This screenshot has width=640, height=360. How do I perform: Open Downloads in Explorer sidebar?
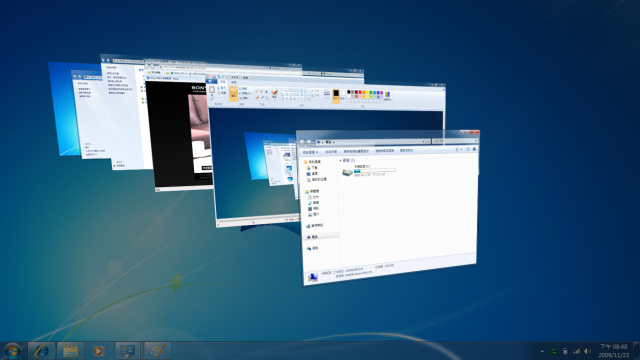tap(312, 168)
